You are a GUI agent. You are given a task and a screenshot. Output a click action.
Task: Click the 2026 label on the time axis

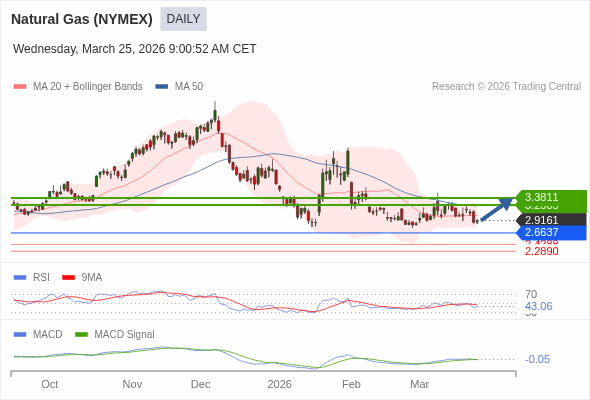(x=280, y=384)
